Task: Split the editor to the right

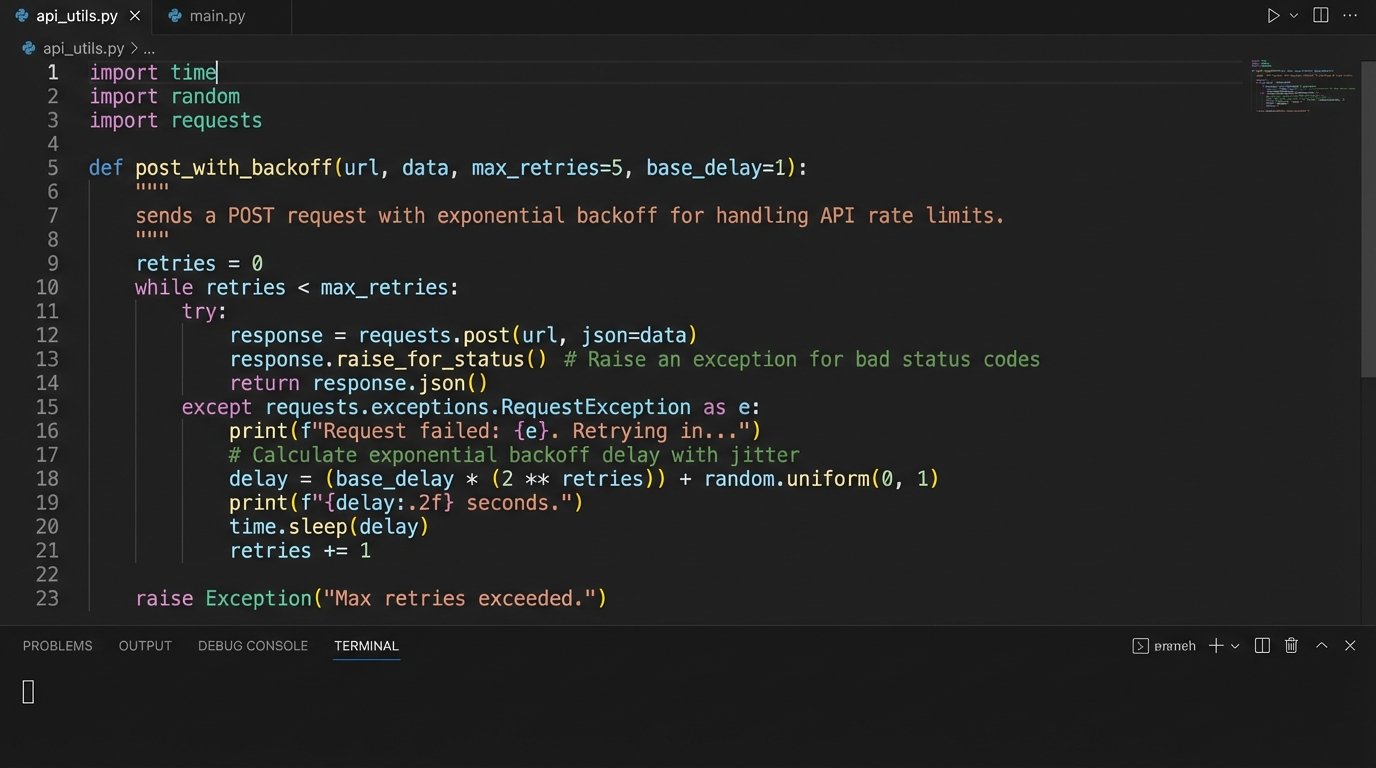Action: [x=1321, y=16]
